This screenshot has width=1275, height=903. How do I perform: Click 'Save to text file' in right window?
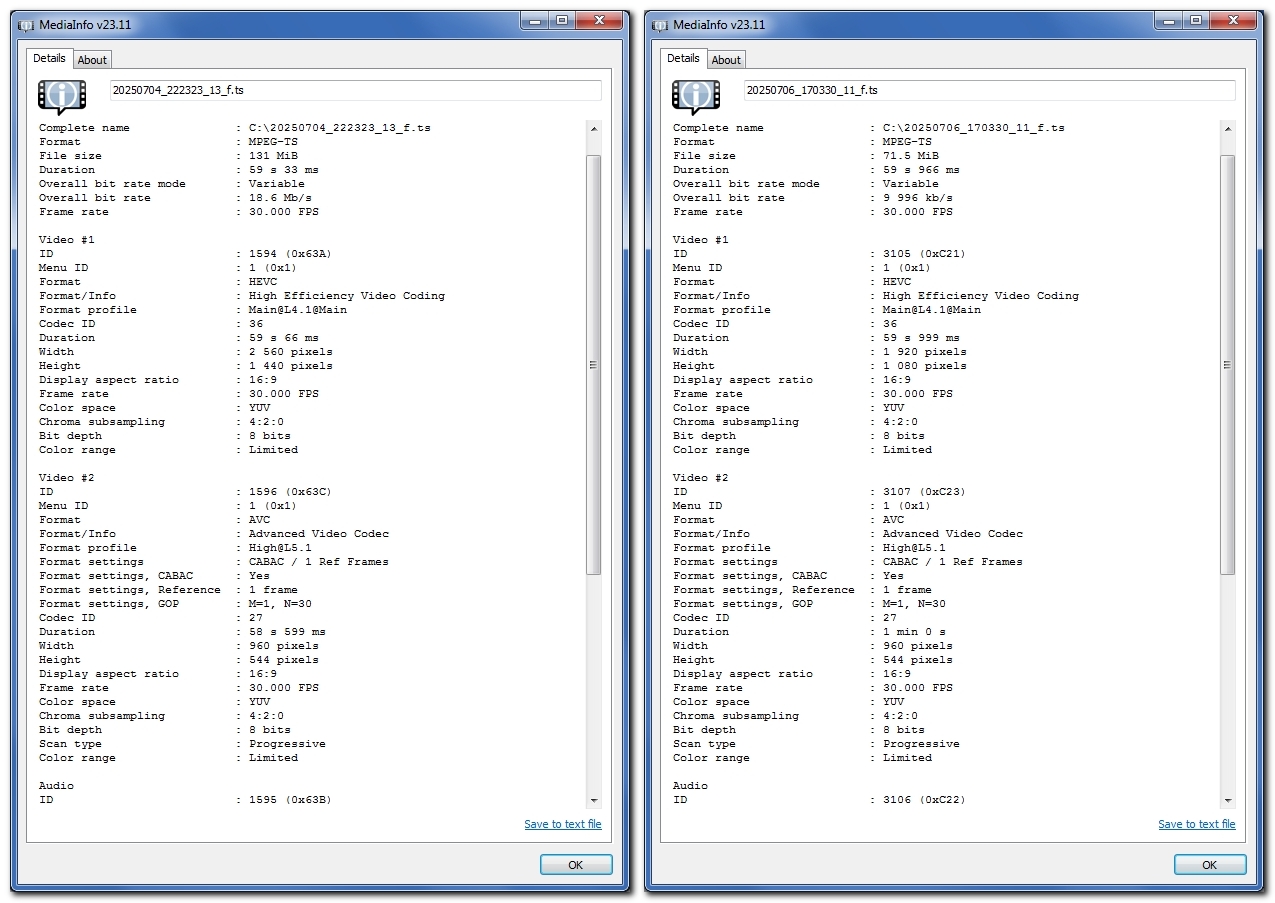tap(1197, 824)
